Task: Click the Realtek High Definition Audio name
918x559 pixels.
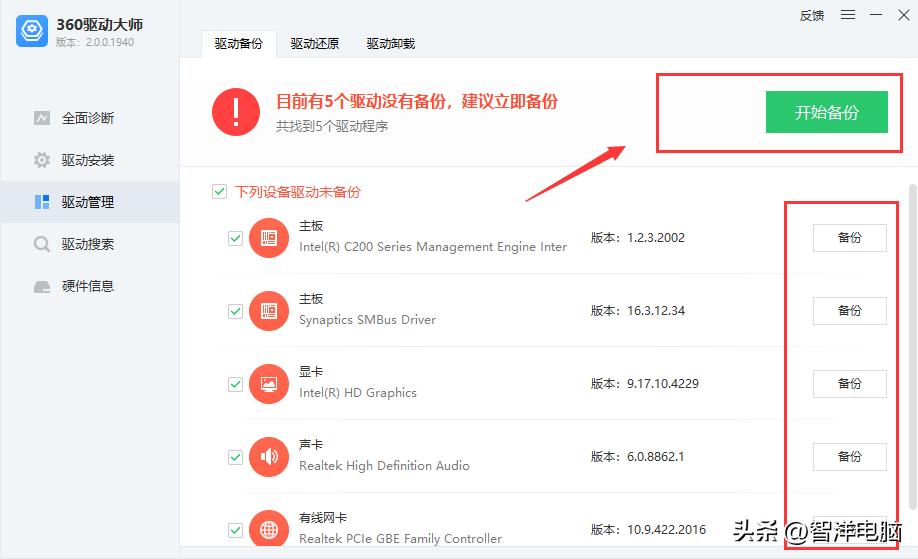Action: 384,466
